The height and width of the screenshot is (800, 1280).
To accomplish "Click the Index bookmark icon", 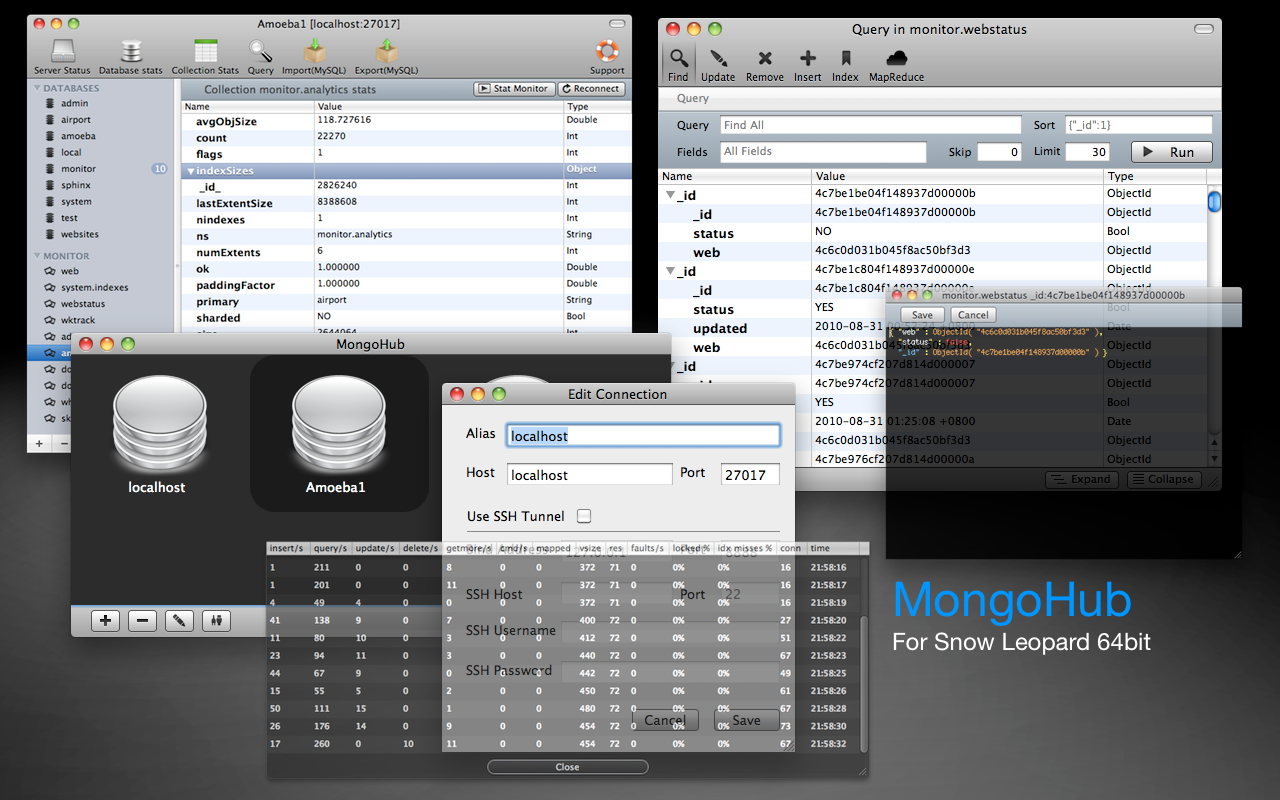I will (x=845, y=59).
